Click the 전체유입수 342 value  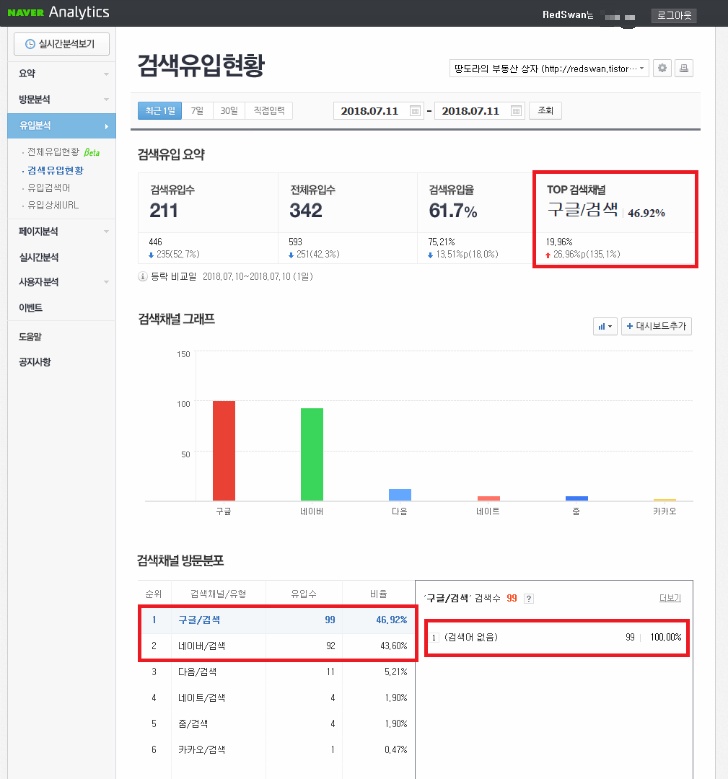306,211
